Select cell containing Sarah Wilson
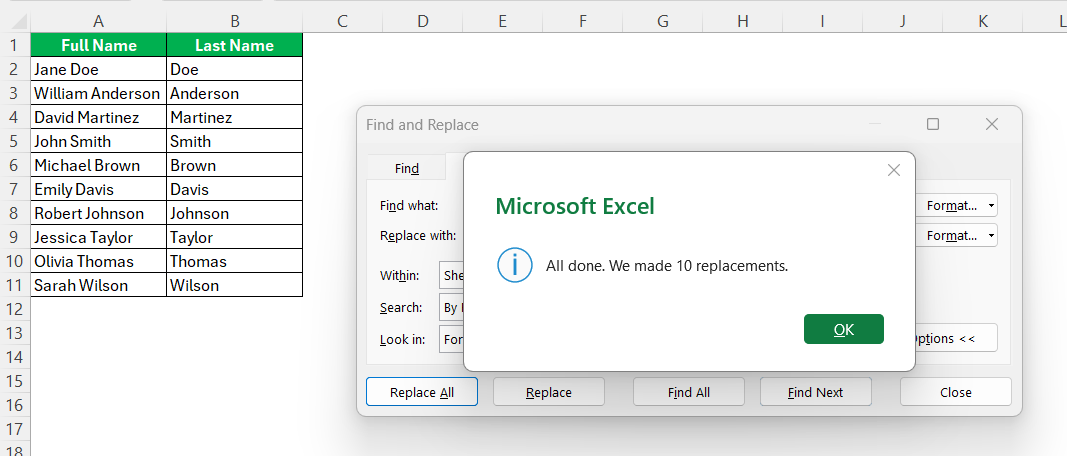 pos(99,284)
